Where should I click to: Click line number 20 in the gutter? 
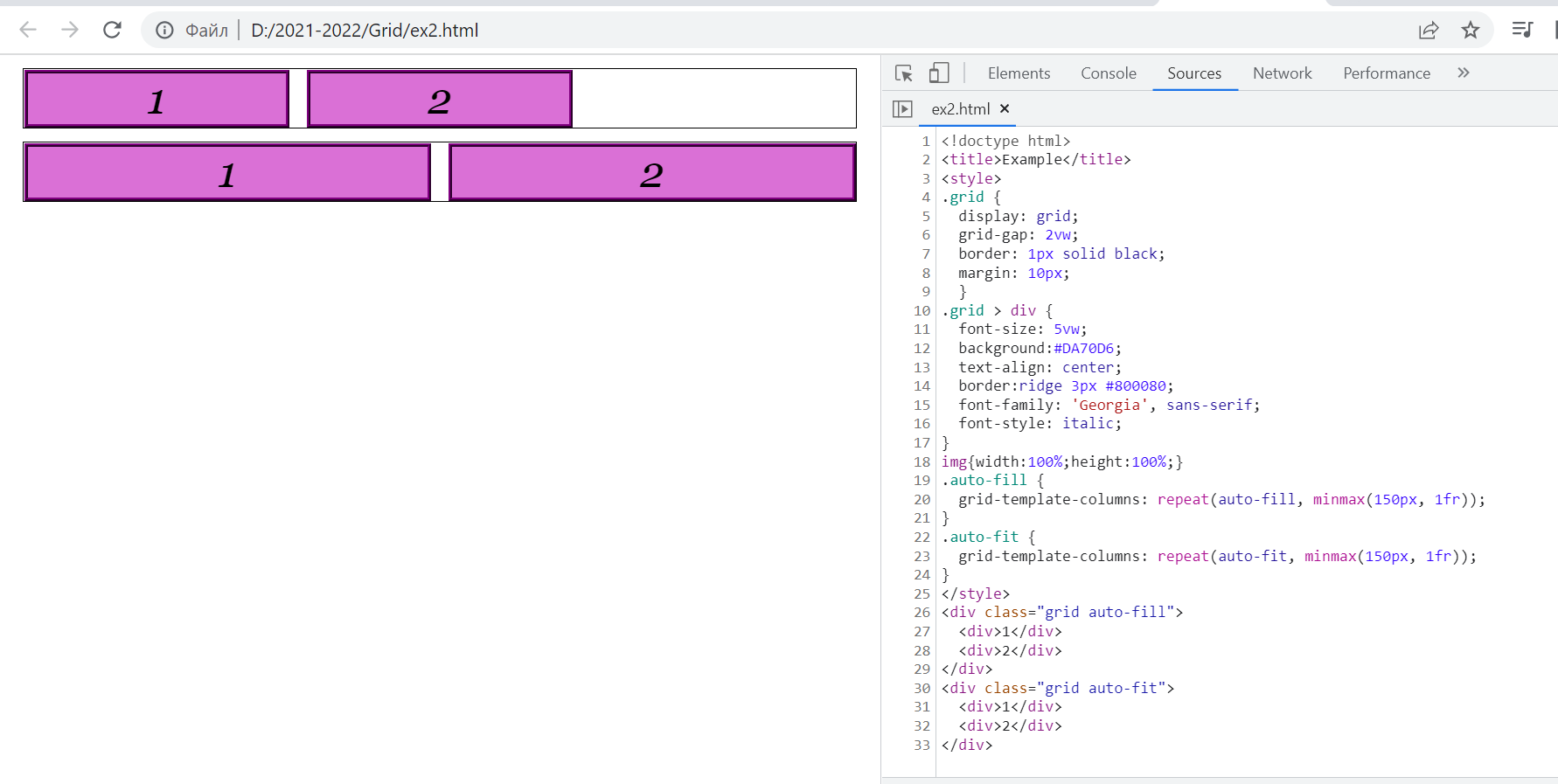tap(922, 500)
